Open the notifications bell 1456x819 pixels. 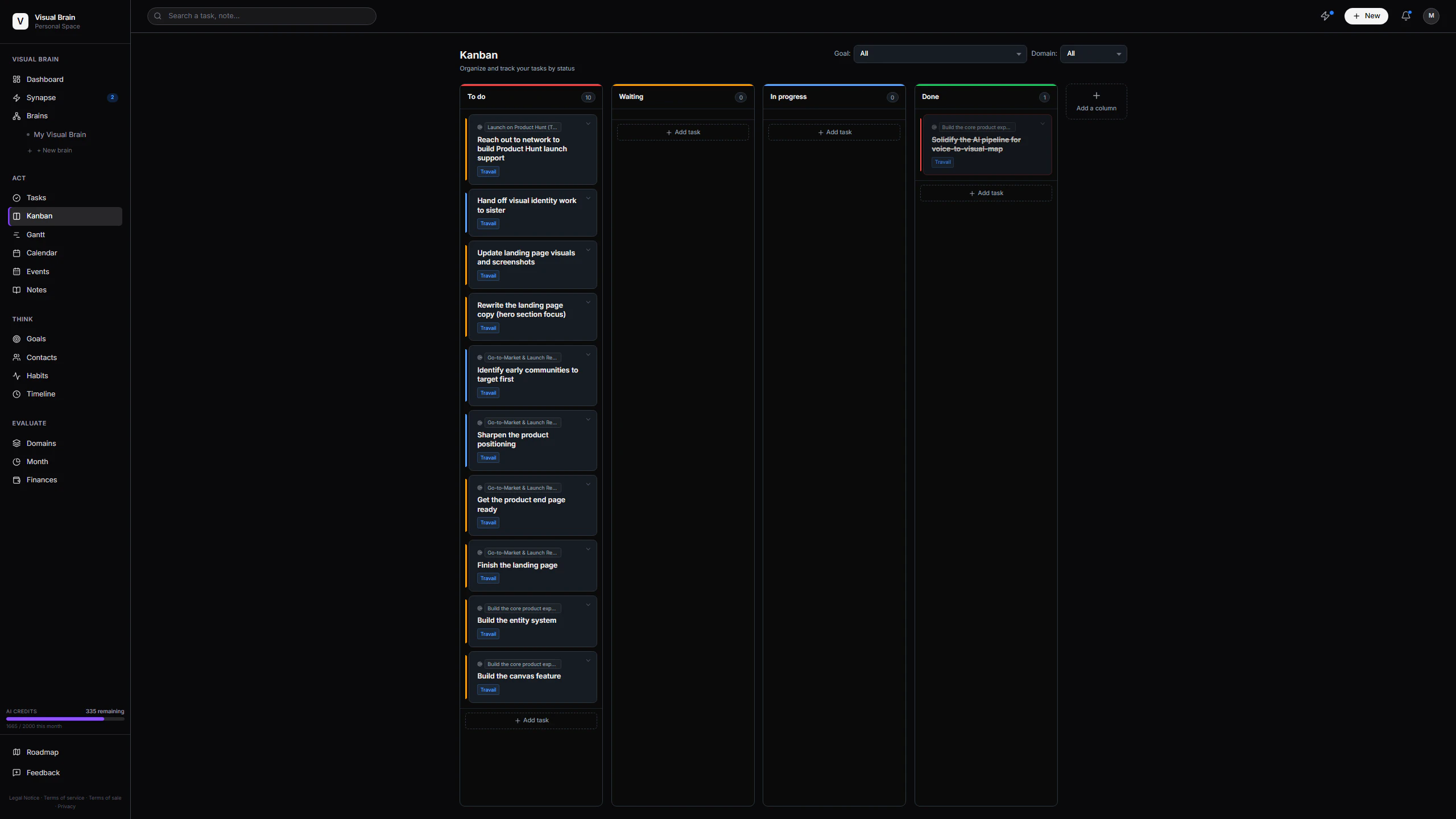pyautogui.click(x=1405, y=16)
